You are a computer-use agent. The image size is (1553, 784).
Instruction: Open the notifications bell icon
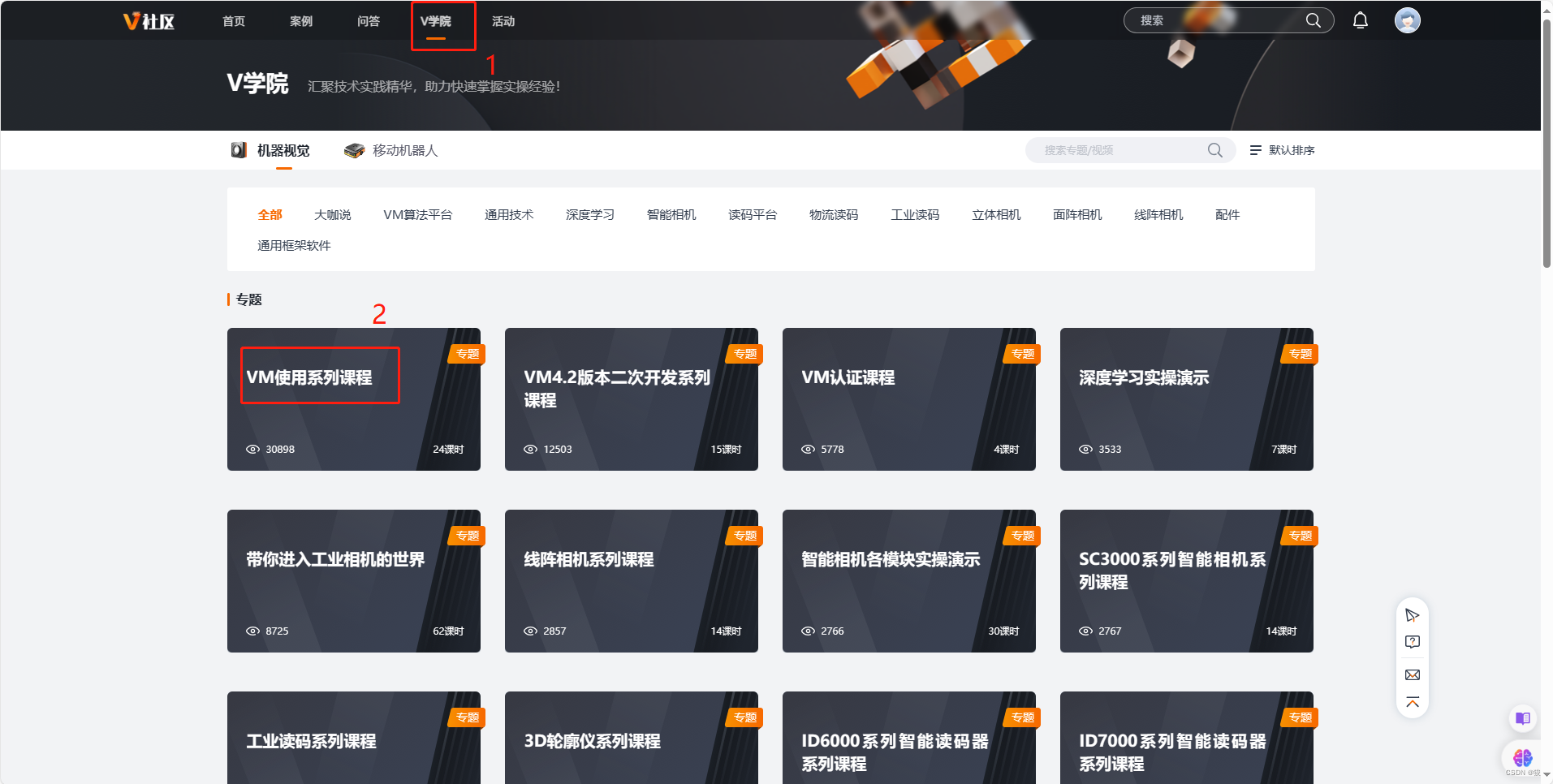(x=1361, y=20)
